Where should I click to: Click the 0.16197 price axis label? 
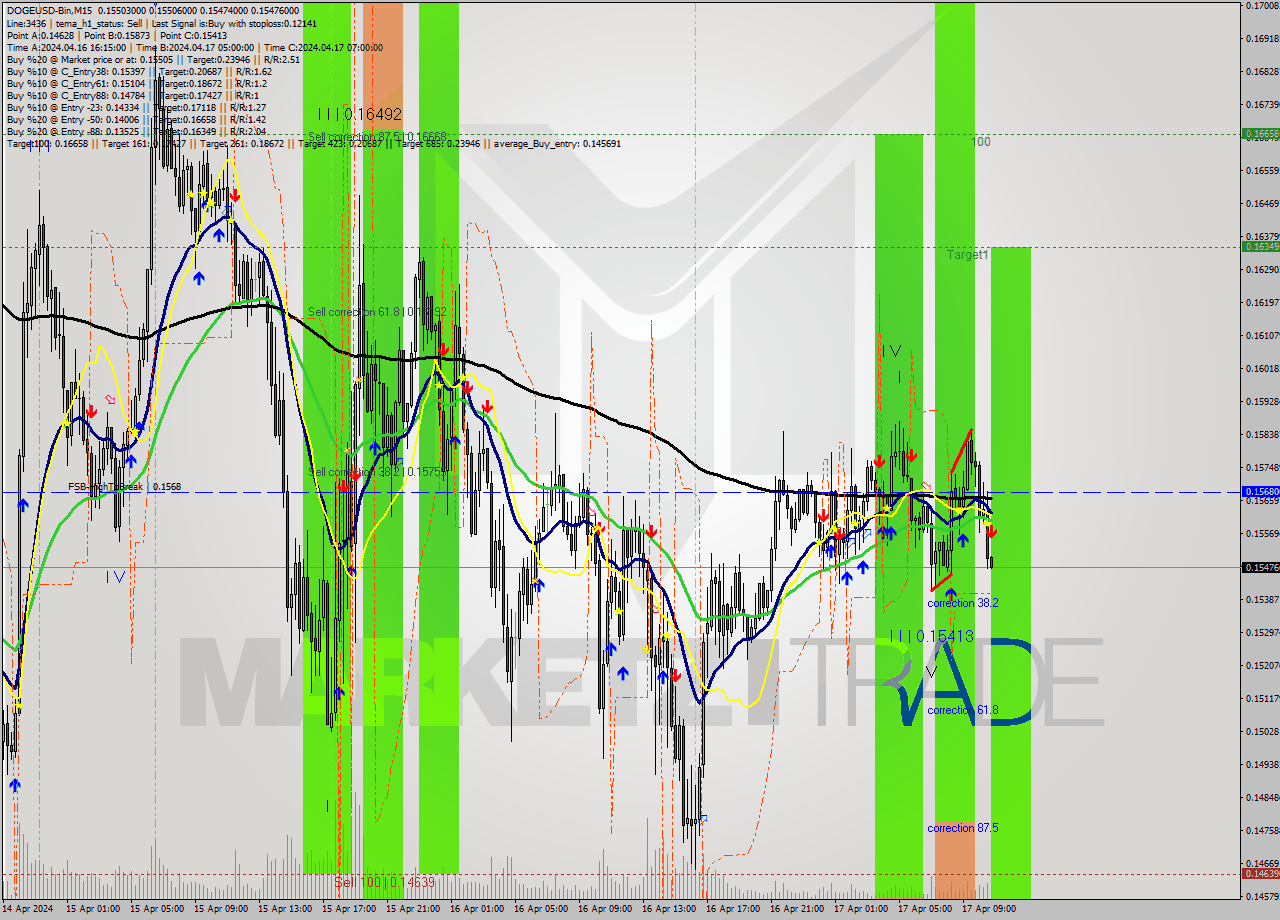(1261, 302)
